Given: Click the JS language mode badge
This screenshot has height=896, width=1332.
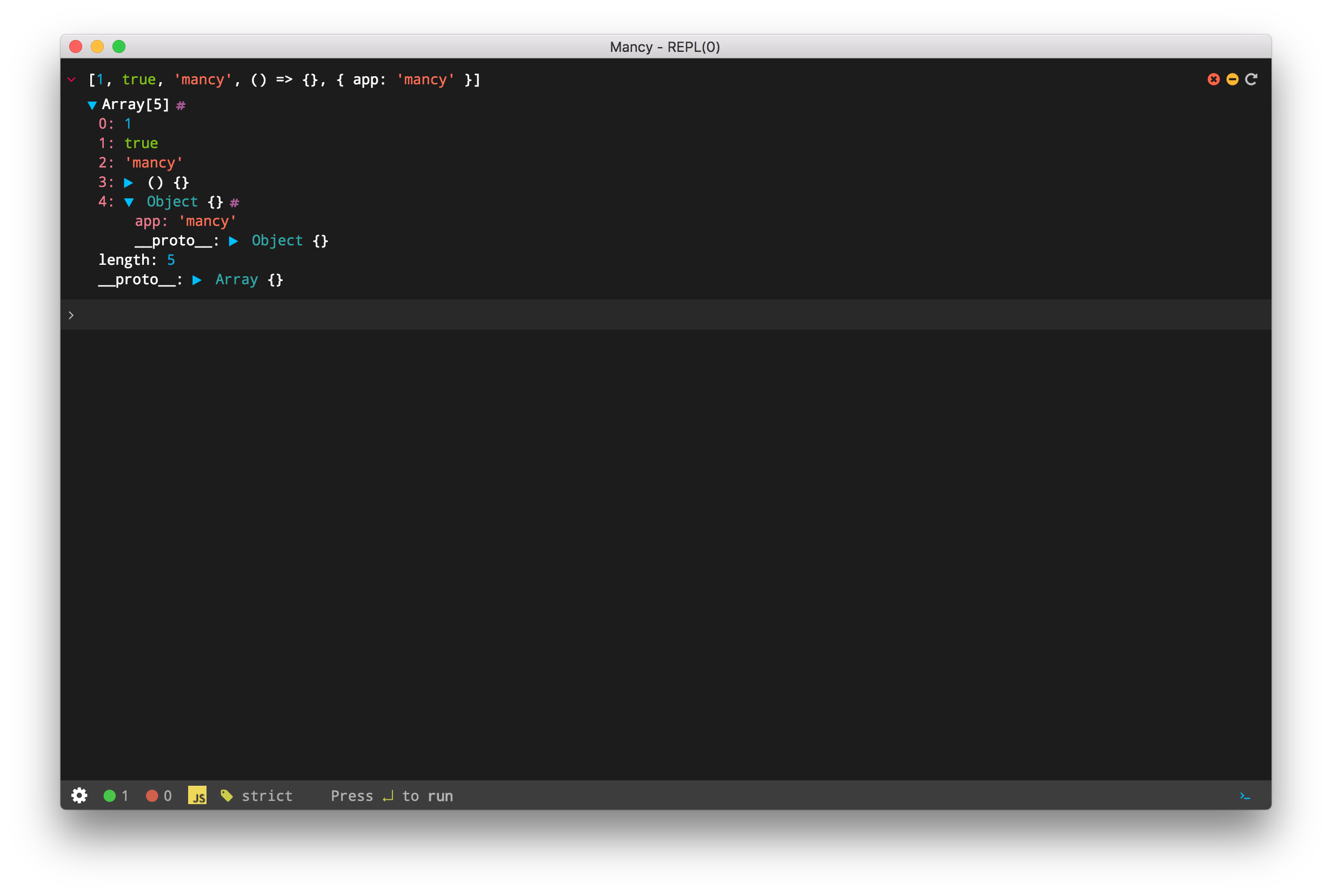Looking at the screenshot, I should [x=197, y=795].
